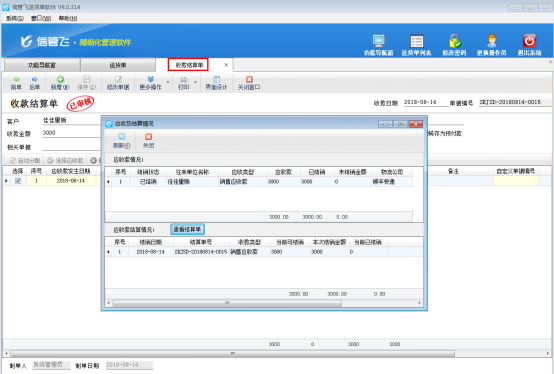
Task: Expand the 打印 dropdown arrow
Action: click(x=195, y=82)
